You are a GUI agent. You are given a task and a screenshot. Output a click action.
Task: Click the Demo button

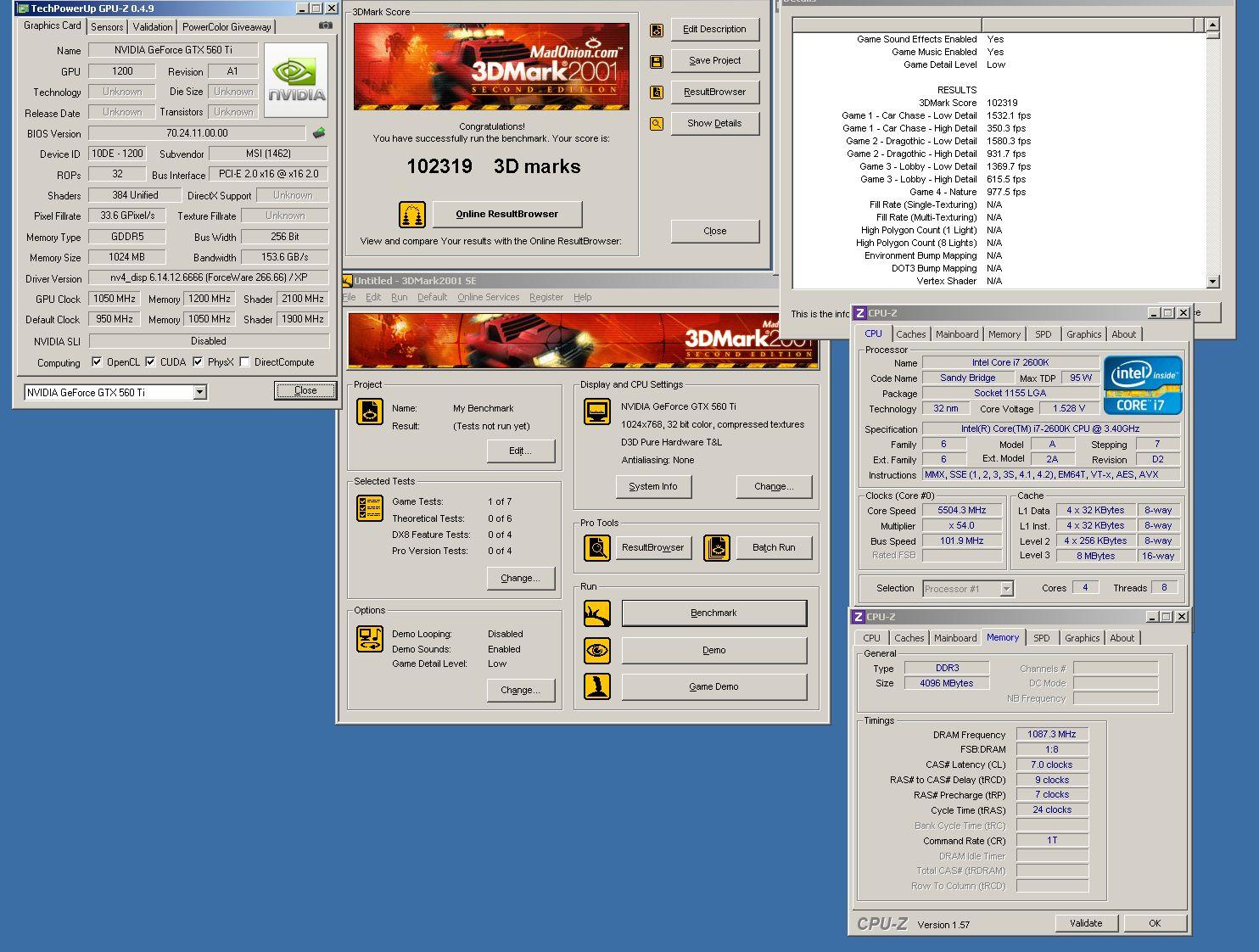[x=713, y=650]
